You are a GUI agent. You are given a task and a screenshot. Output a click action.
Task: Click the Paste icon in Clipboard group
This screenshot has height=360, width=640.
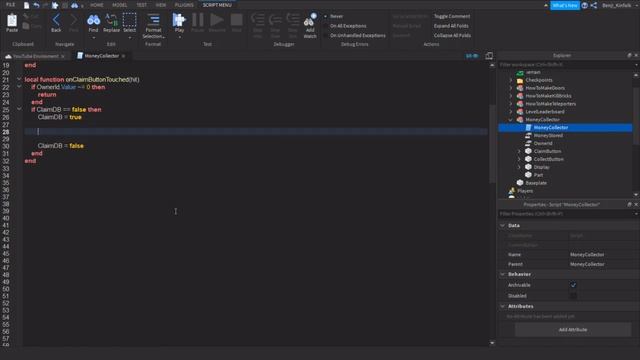pyautogui.click(x=12, y=20)
